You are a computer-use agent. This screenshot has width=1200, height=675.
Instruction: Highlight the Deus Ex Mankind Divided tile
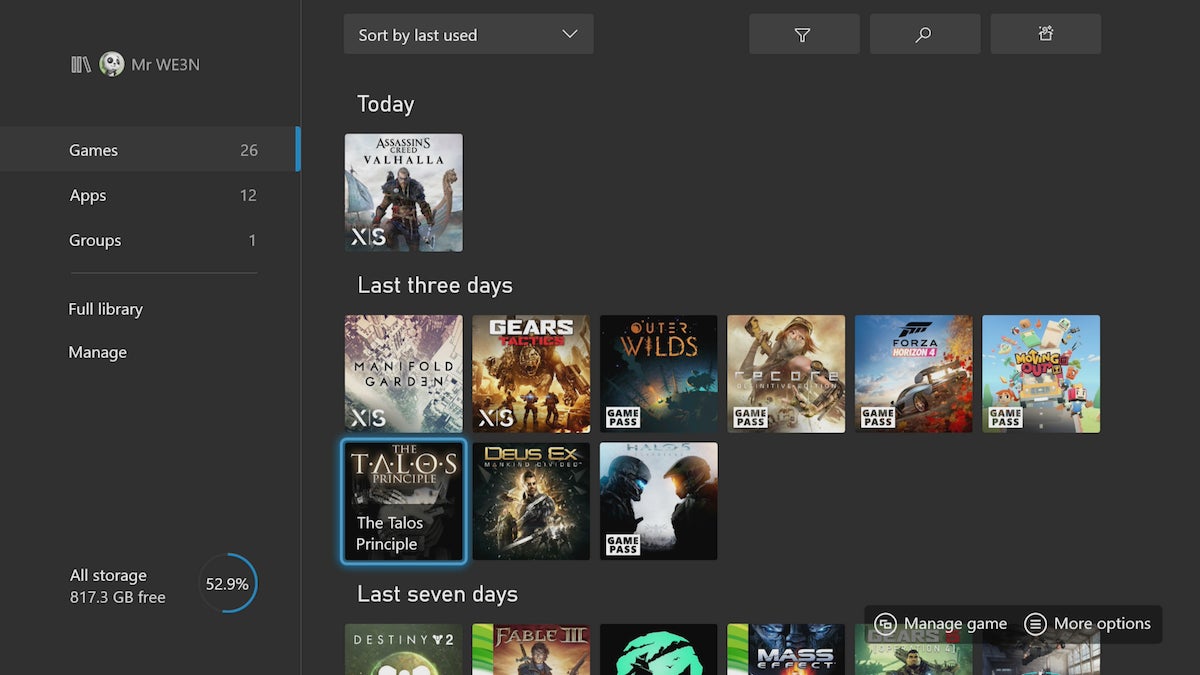tap(531, 500)
